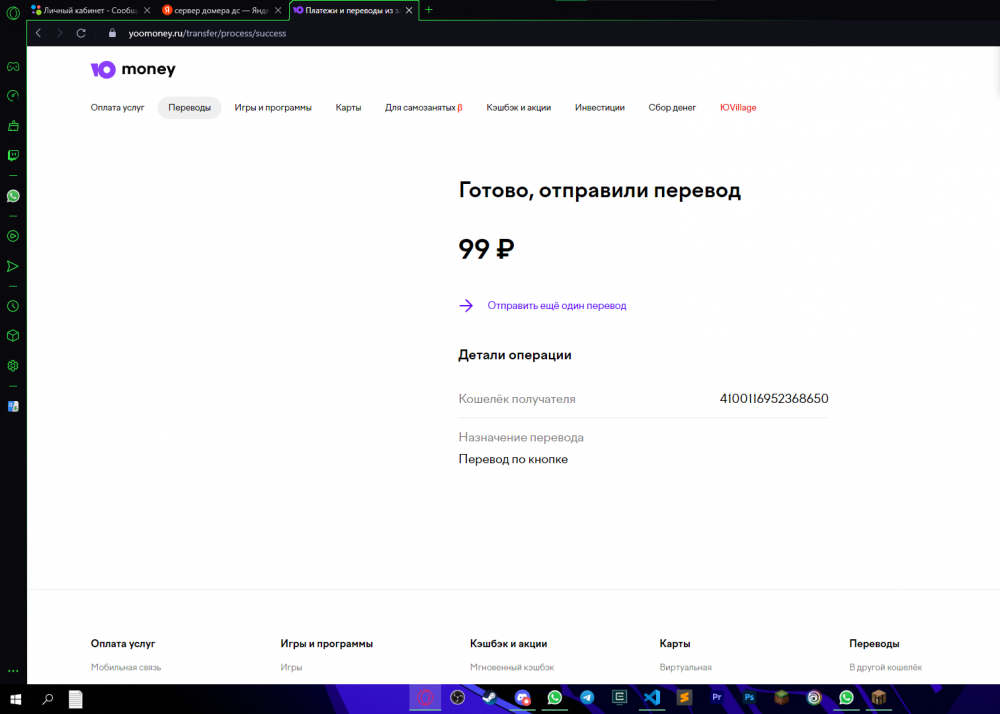
Task: Click footer link 'Мобильная связь'
Action: (x=126, y=667)
